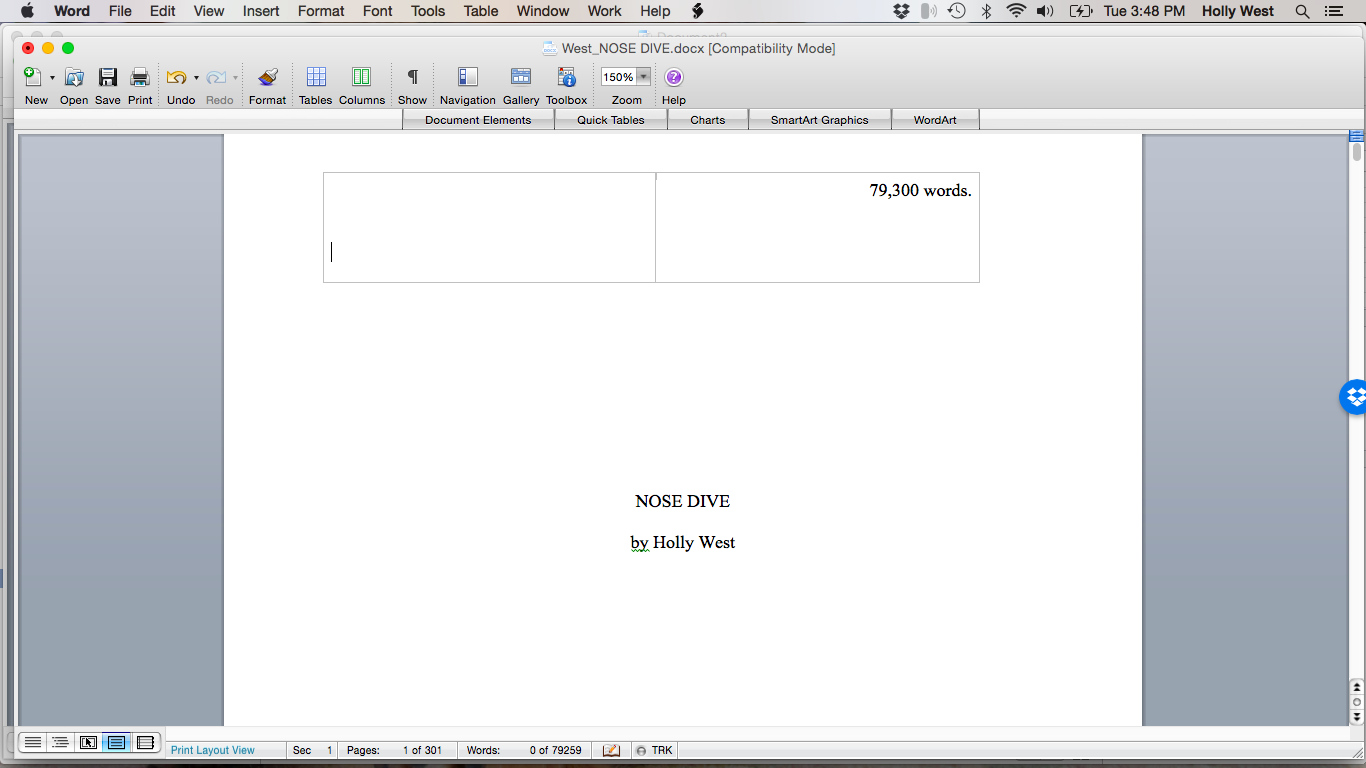
Task: Toggle the Navigation pane
Action: (467, 77)
